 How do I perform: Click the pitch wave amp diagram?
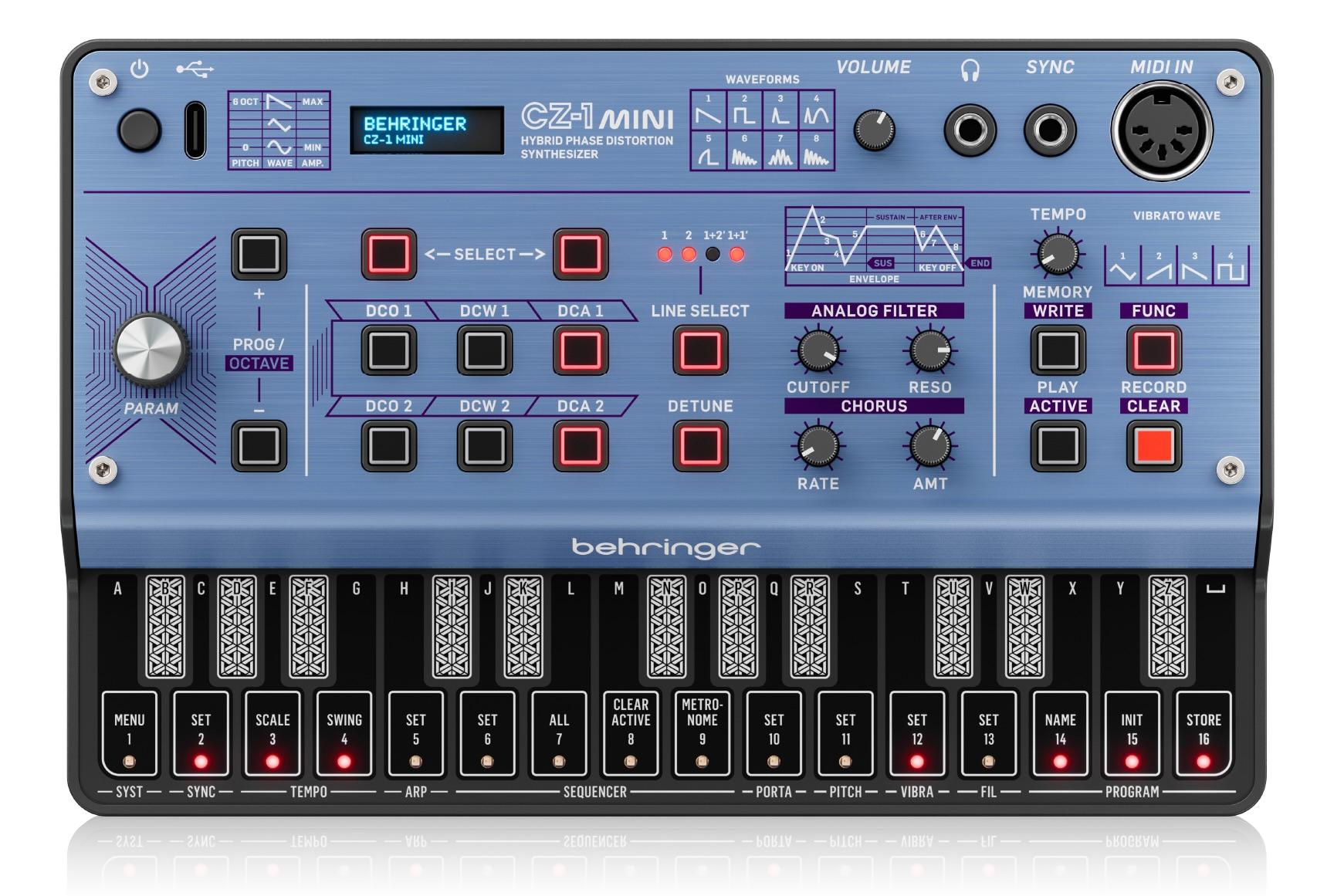tap(279, 130)
